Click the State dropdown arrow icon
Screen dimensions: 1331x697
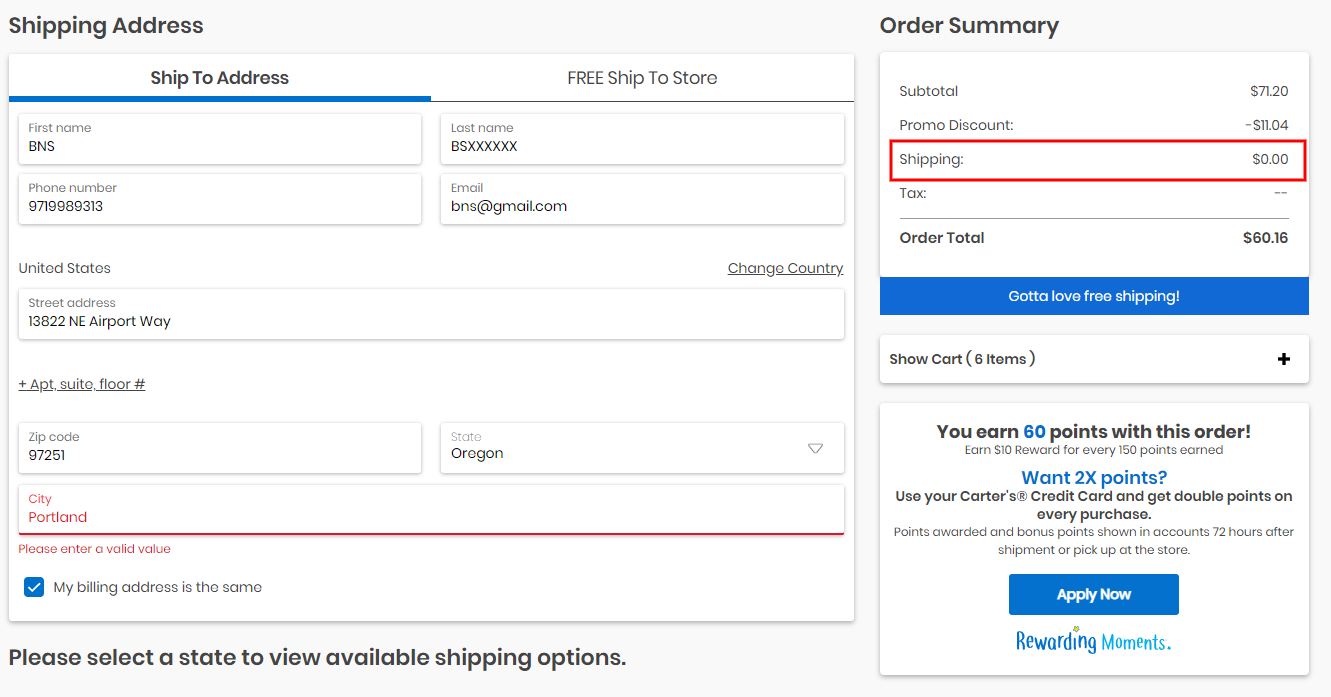pos(815,448)
